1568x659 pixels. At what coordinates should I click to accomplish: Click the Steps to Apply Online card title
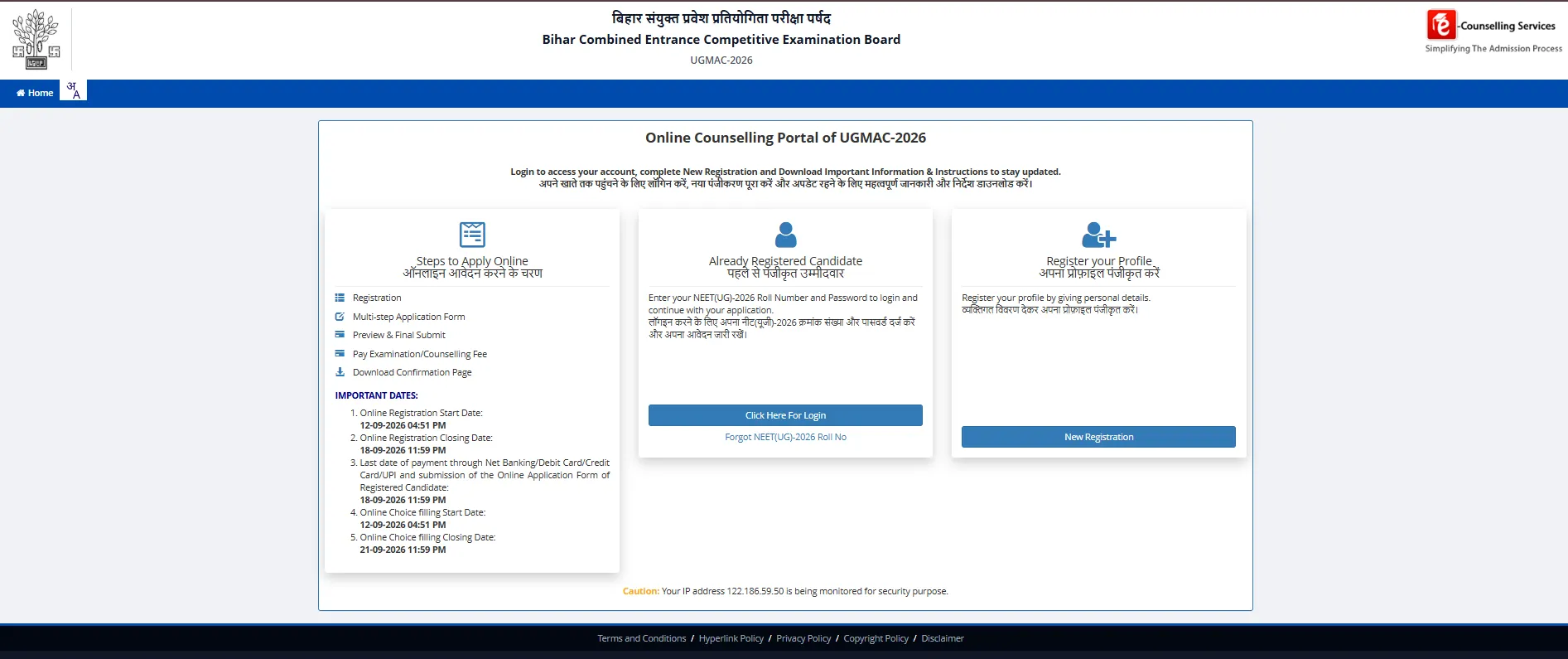tap(472, 267)
